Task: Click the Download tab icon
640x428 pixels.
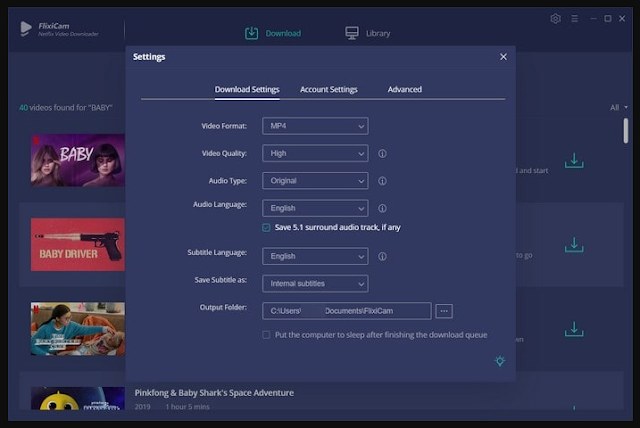Action: (x=251, y=33)
